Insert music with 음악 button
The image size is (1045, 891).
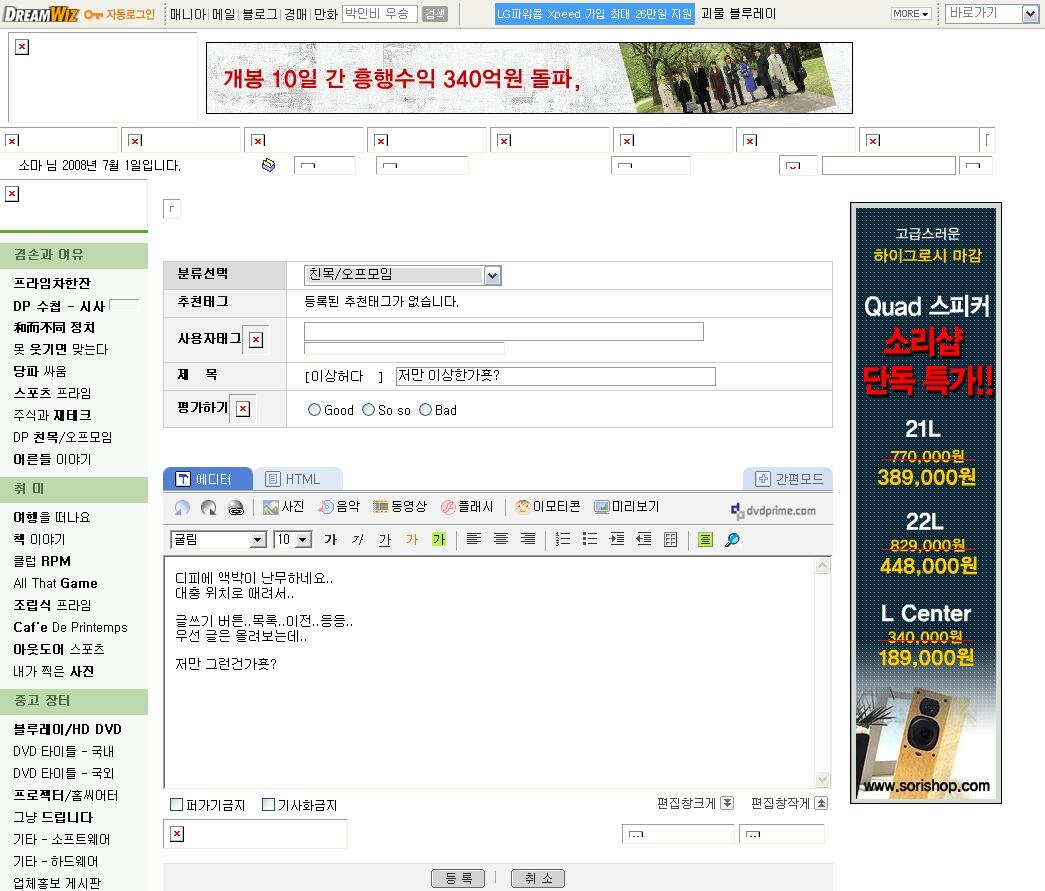339,508
